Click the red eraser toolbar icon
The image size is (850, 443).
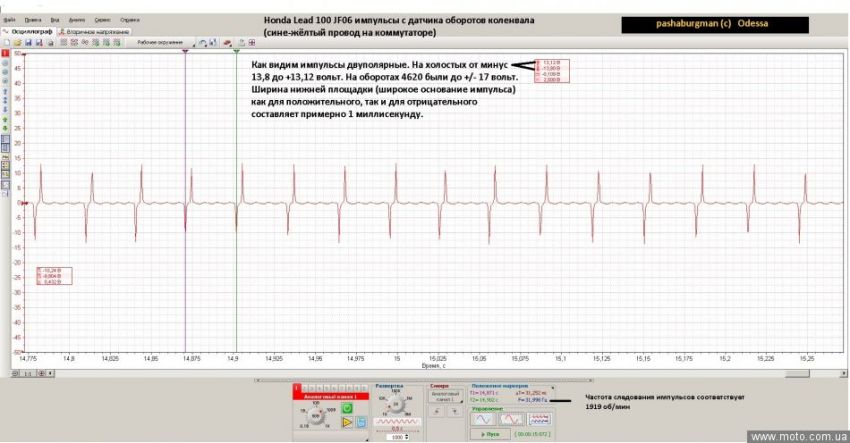pos(227,42)
